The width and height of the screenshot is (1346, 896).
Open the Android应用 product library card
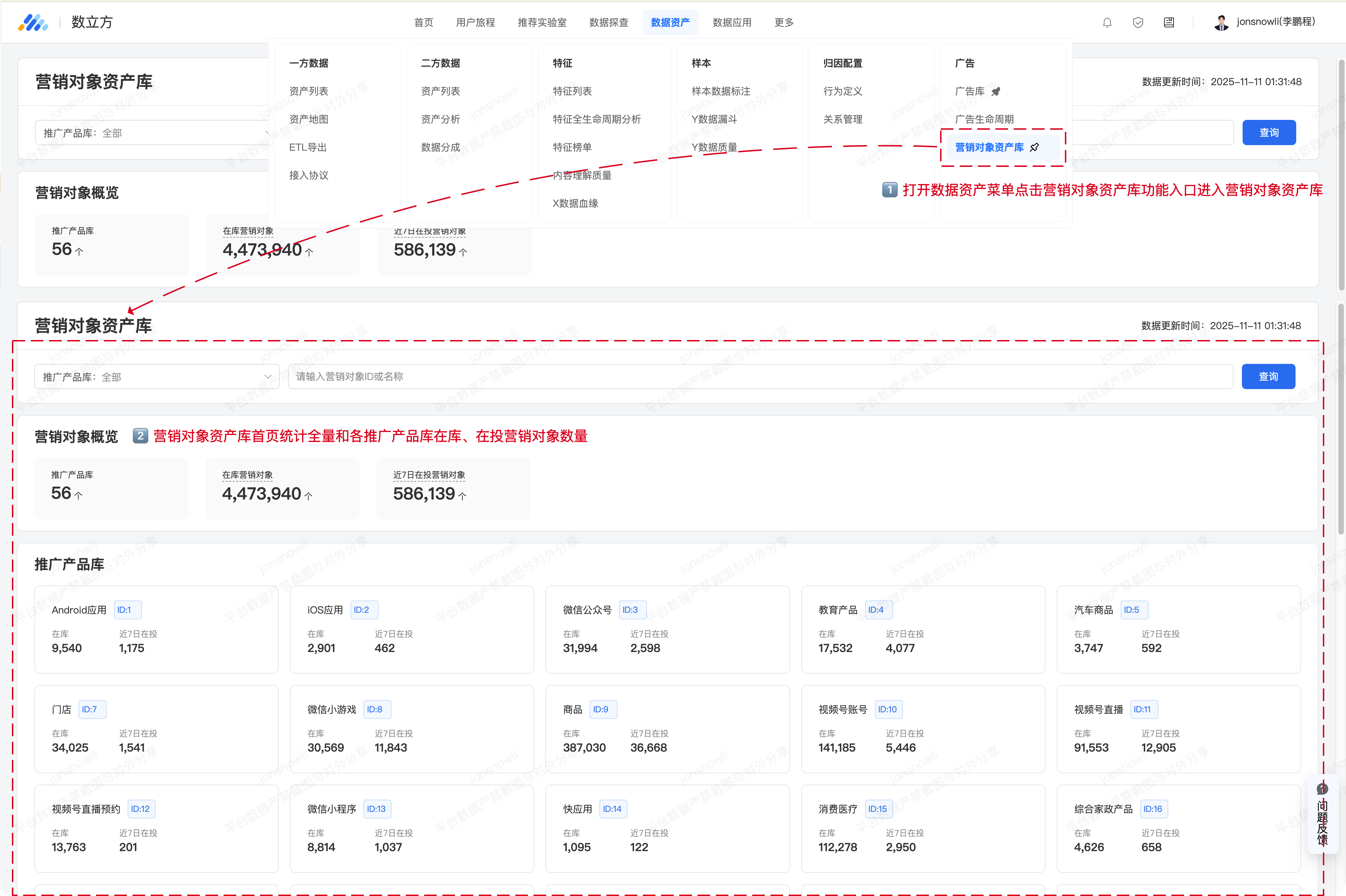(x=156, y=629)
